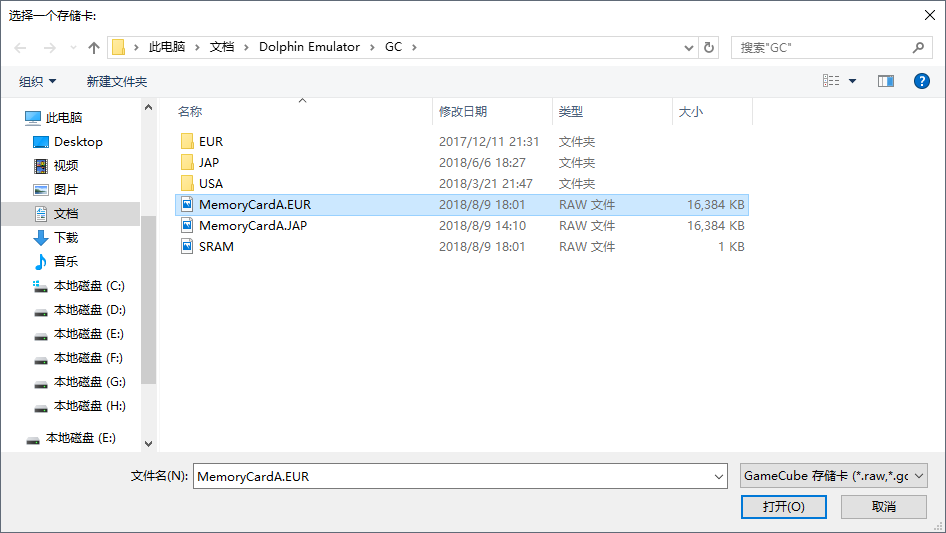
Task: Click the 视频 film icon
Action: pyautogui.click(x=41, y=165)
